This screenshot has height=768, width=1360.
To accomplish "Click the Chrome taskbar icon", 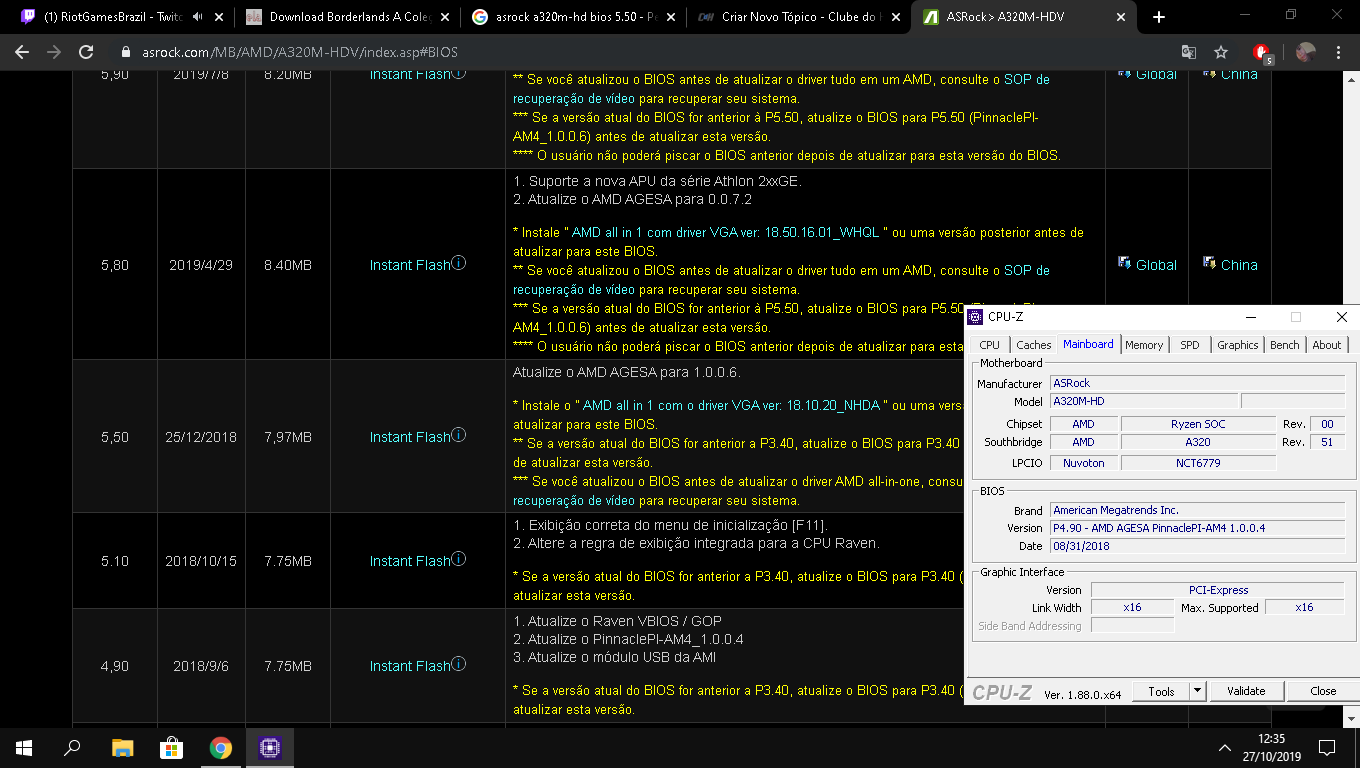I will coord(220,747).
